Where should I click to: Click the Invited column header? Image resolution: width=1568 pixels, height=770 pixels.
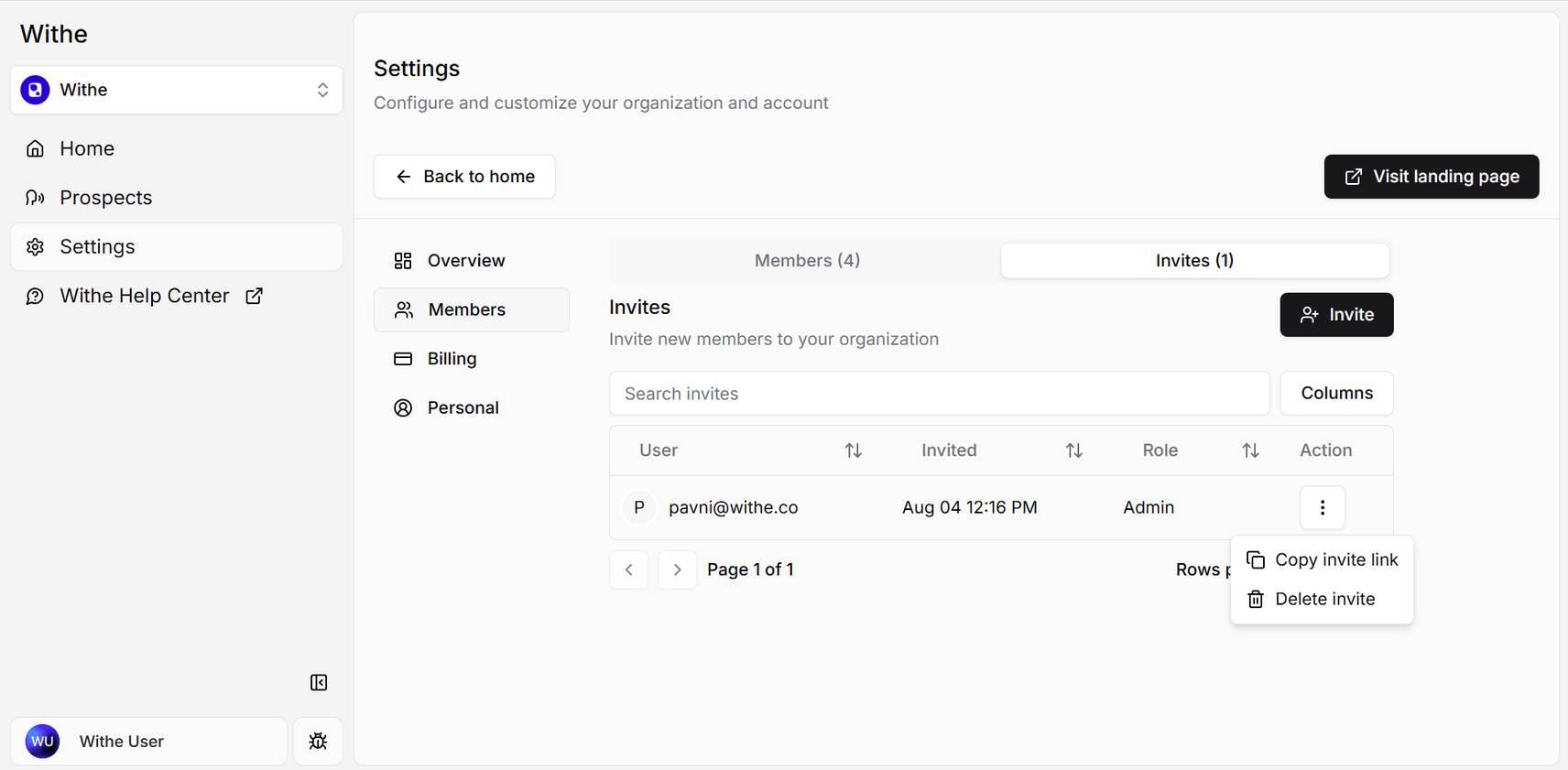pyautogui.click(x=950, y=450)
